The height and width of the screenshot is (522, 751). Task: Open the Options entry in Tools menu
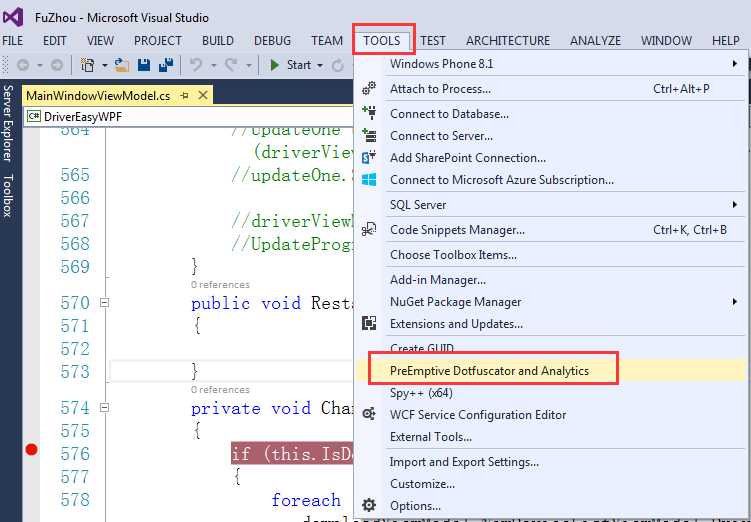click(x=551, y=506)
